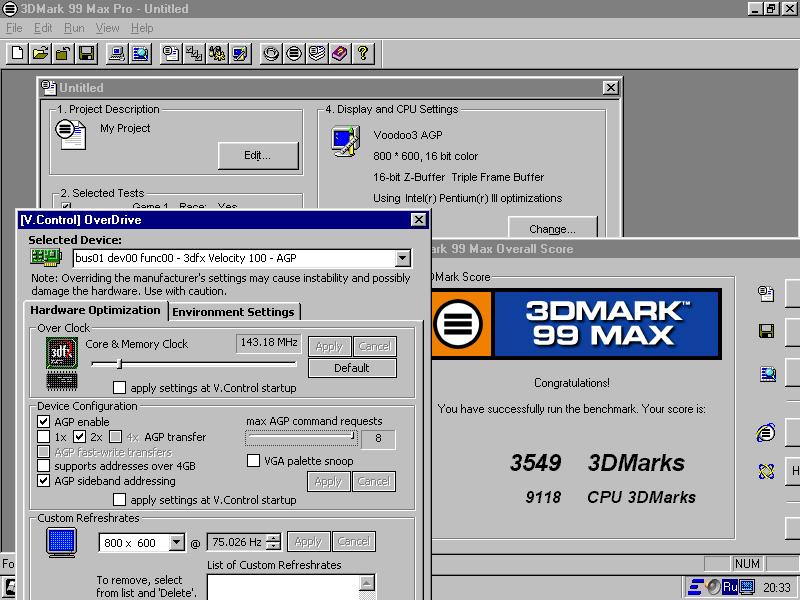Click the display settings monitor toolbar icon
This screenshot has width=800, height=600.
click(240, 53)
